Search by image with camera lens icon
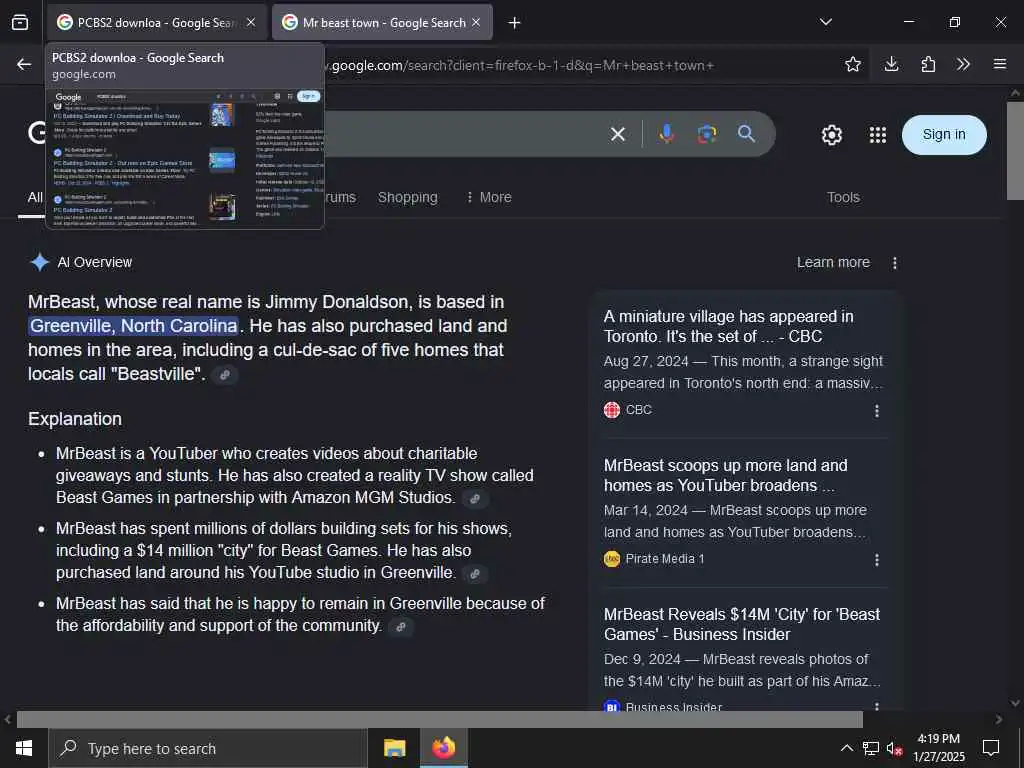The height and width of the screenshot is (768, 1024). pyautogui.click(x=707, y=134)
